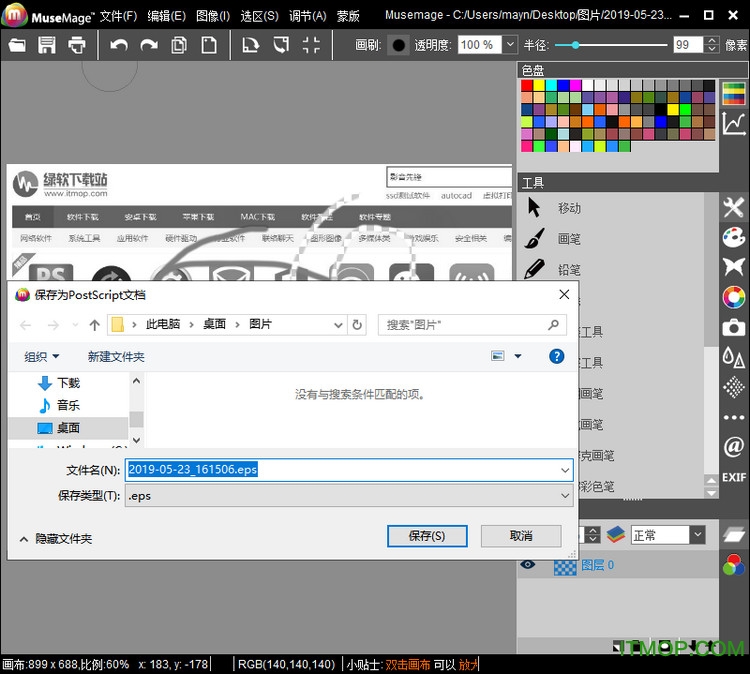Undo the last action
Viewport: 750px width, 674px height.
[119, 45]
